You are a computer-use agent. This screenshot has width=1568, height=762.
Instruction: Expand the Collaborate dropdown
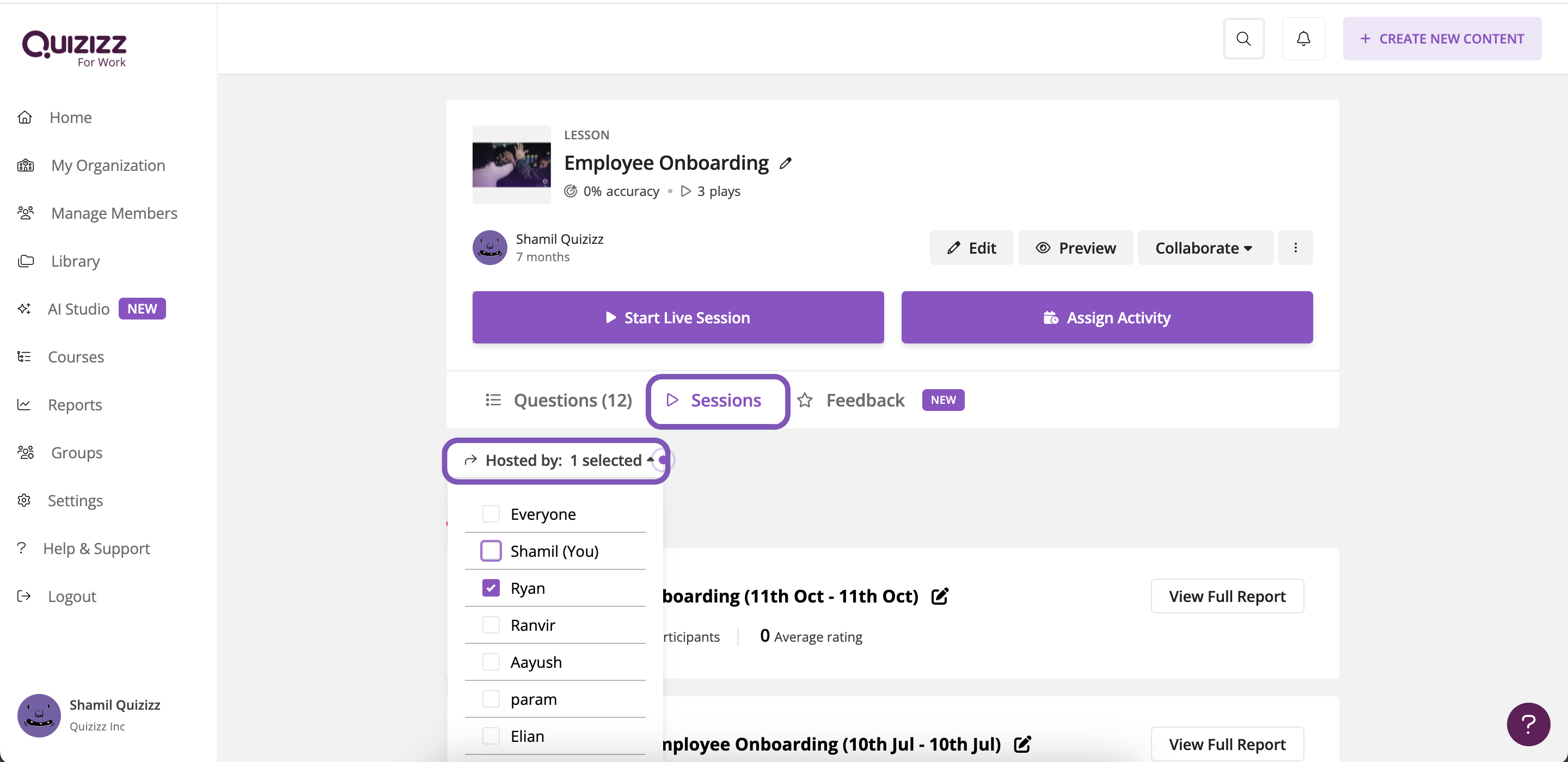(x=1205, y=248)
